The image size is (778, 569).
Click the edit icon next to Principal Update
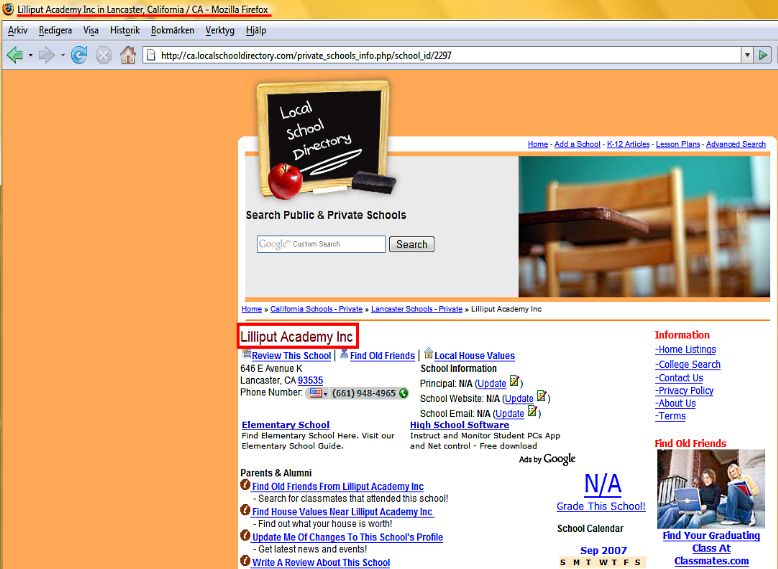[514, 382]
